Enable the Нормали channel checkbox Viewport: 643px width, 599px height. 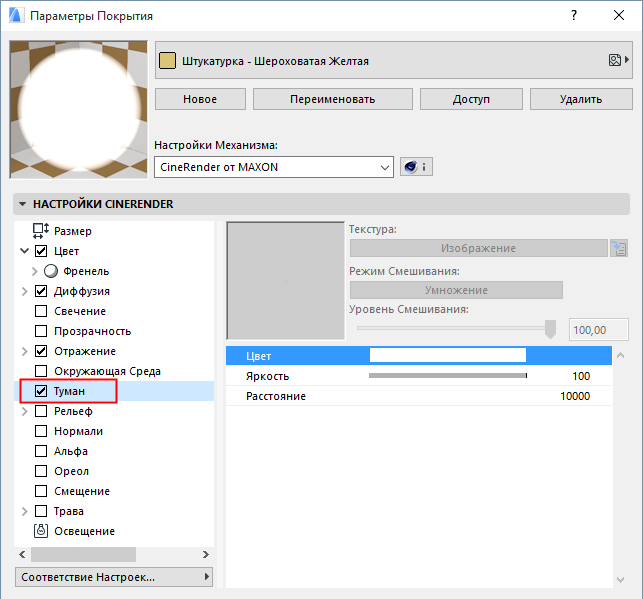(41, 431)
